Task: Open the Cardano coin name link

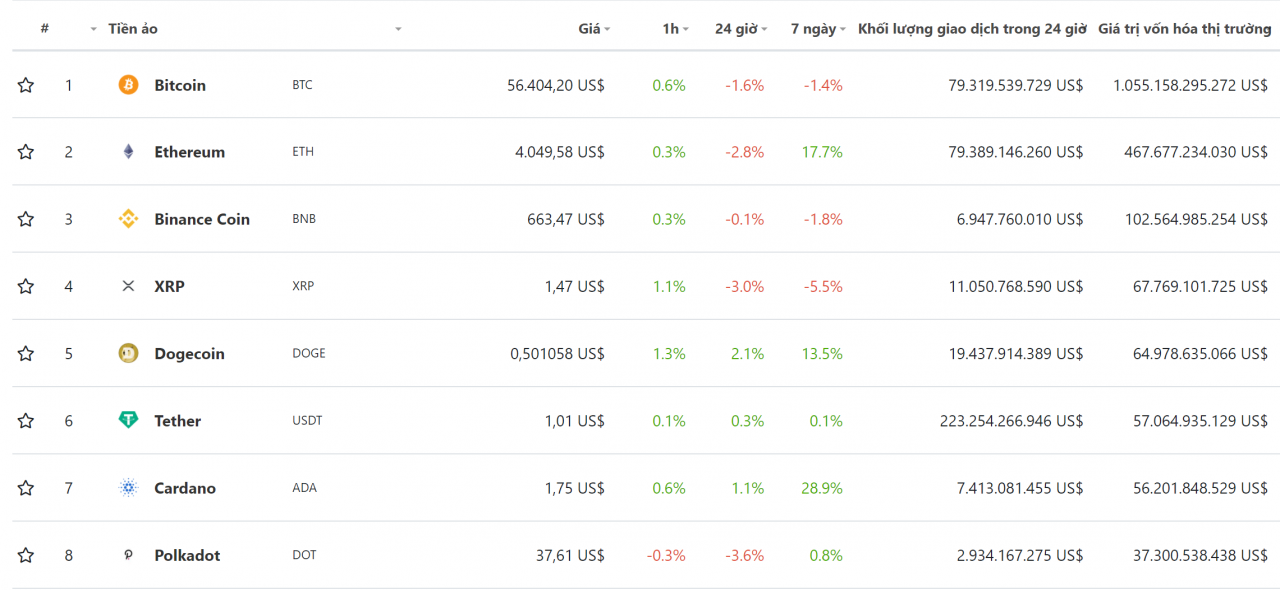Action: point(185,488)
